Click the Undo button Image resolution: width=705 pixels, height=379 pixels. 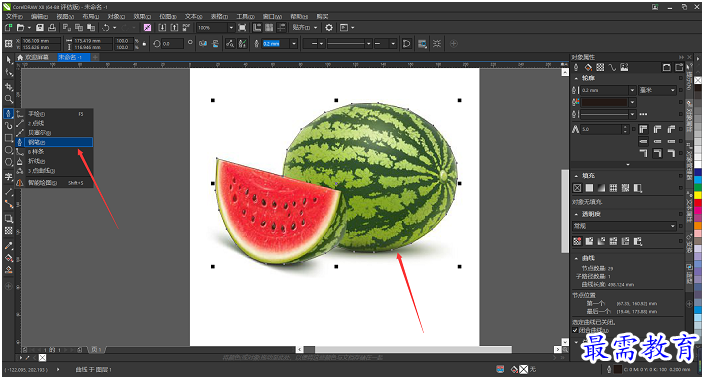[x=106, y=27]
